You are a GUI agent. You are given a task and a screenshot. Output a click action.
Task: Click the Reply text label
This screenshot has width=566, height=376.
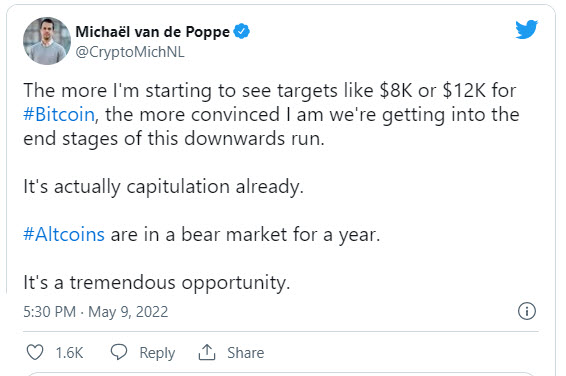(x=157, y=353)
